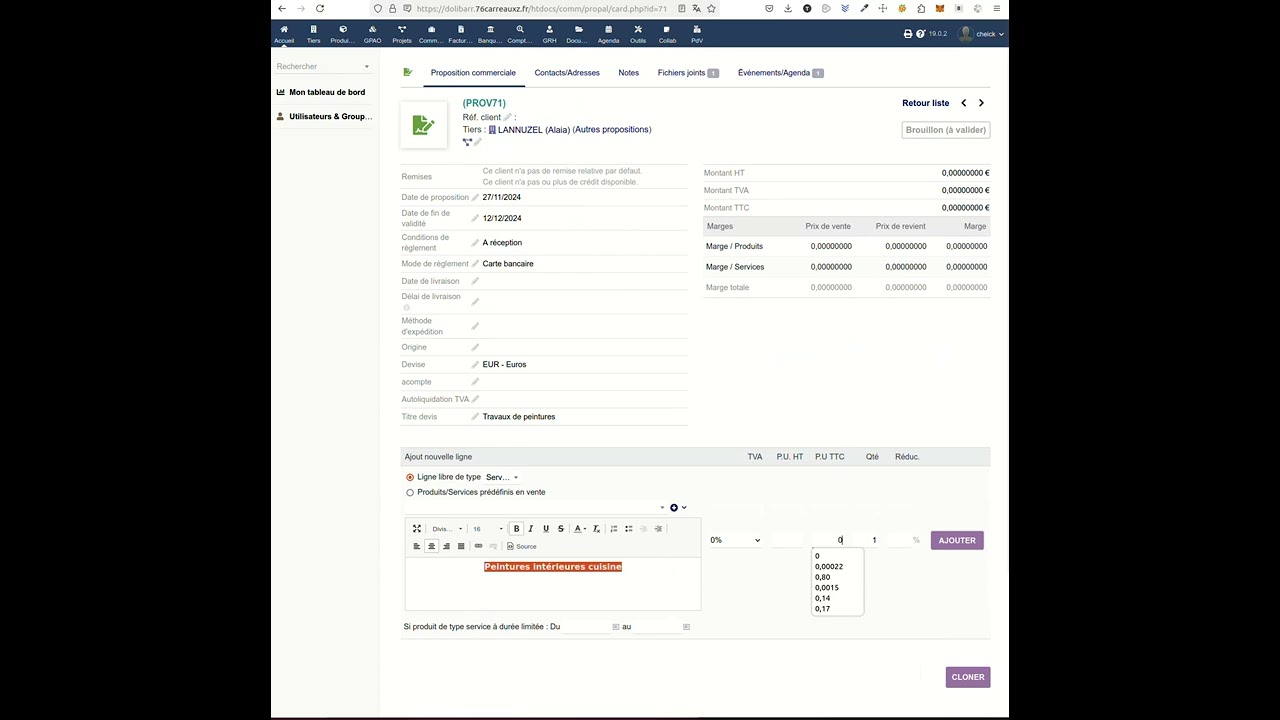
Task: Open GPAO module in top menu
Action: (x=372, y=34)
